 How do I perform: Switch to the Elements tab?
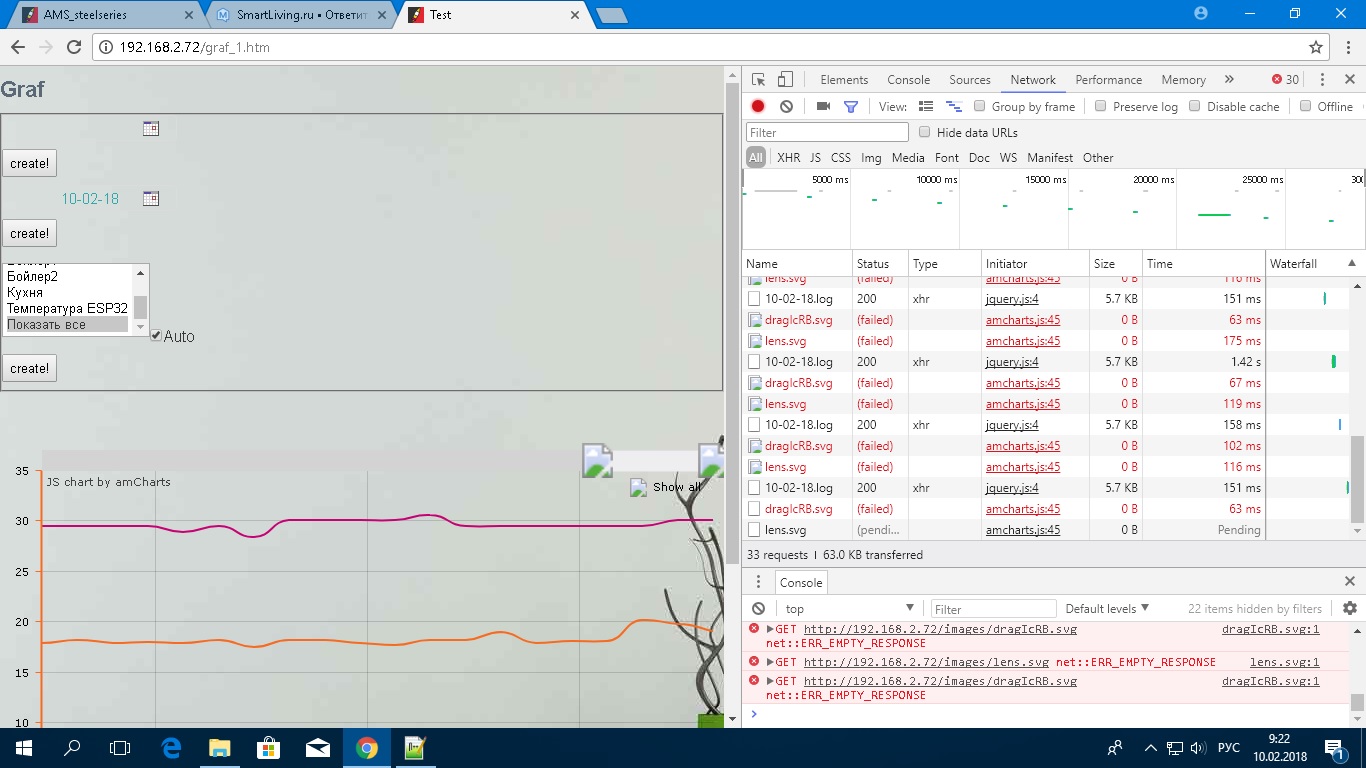tap(844, 80)
